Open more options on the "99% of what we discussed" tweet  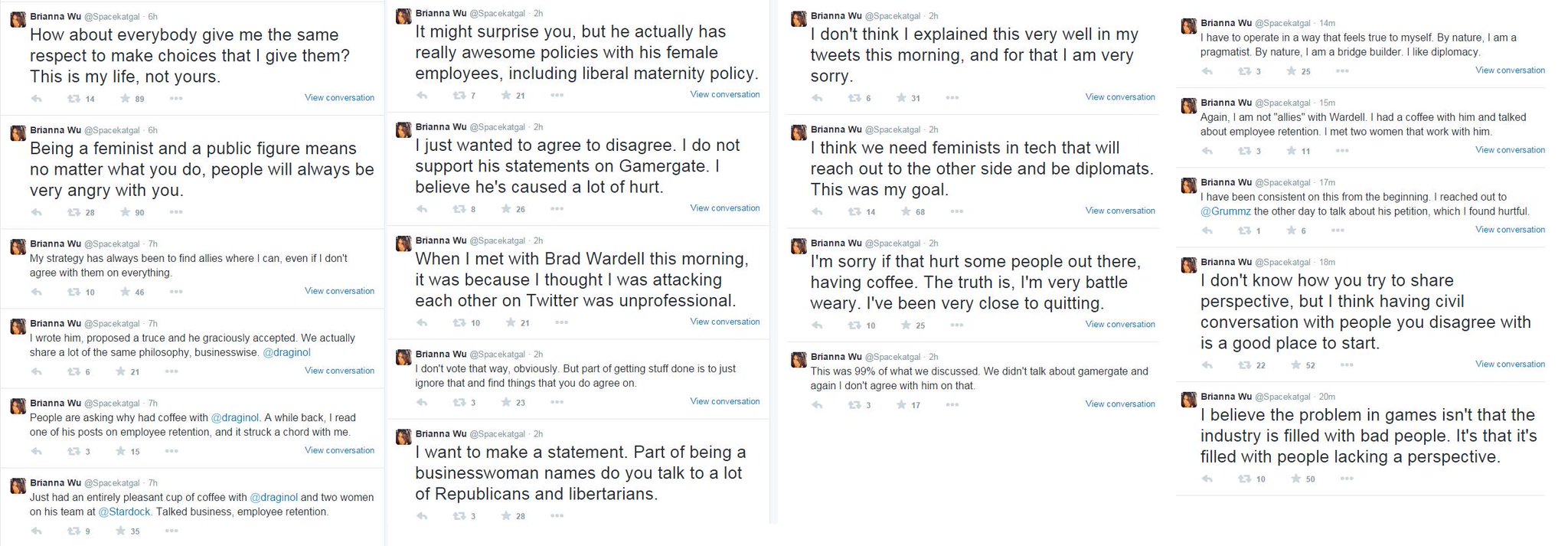click(x=952, y=404)
